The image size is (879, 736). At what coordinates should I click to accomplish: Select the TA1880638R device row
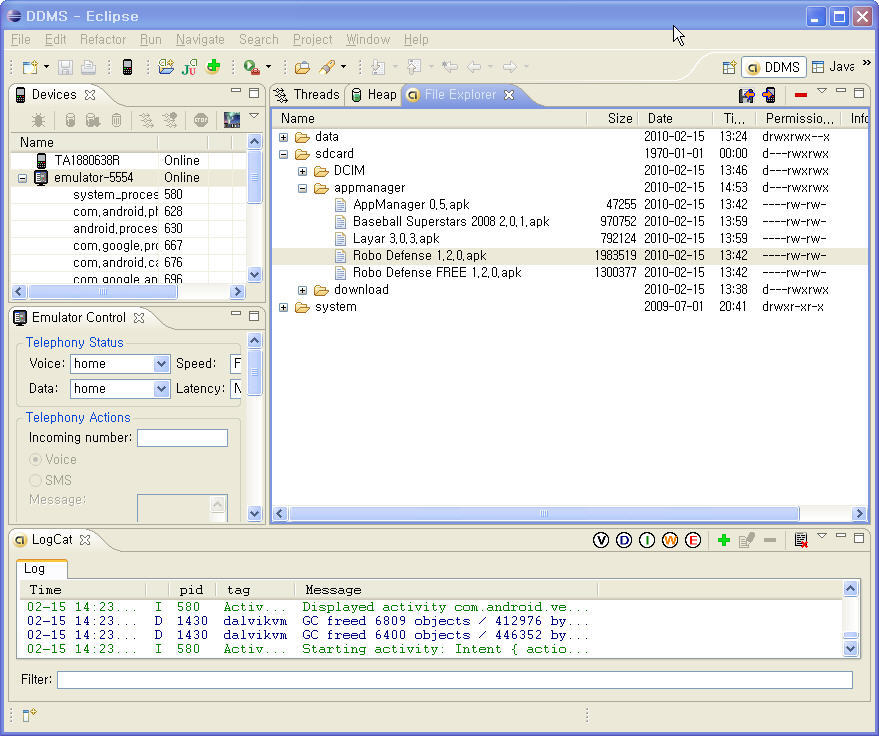128,161
